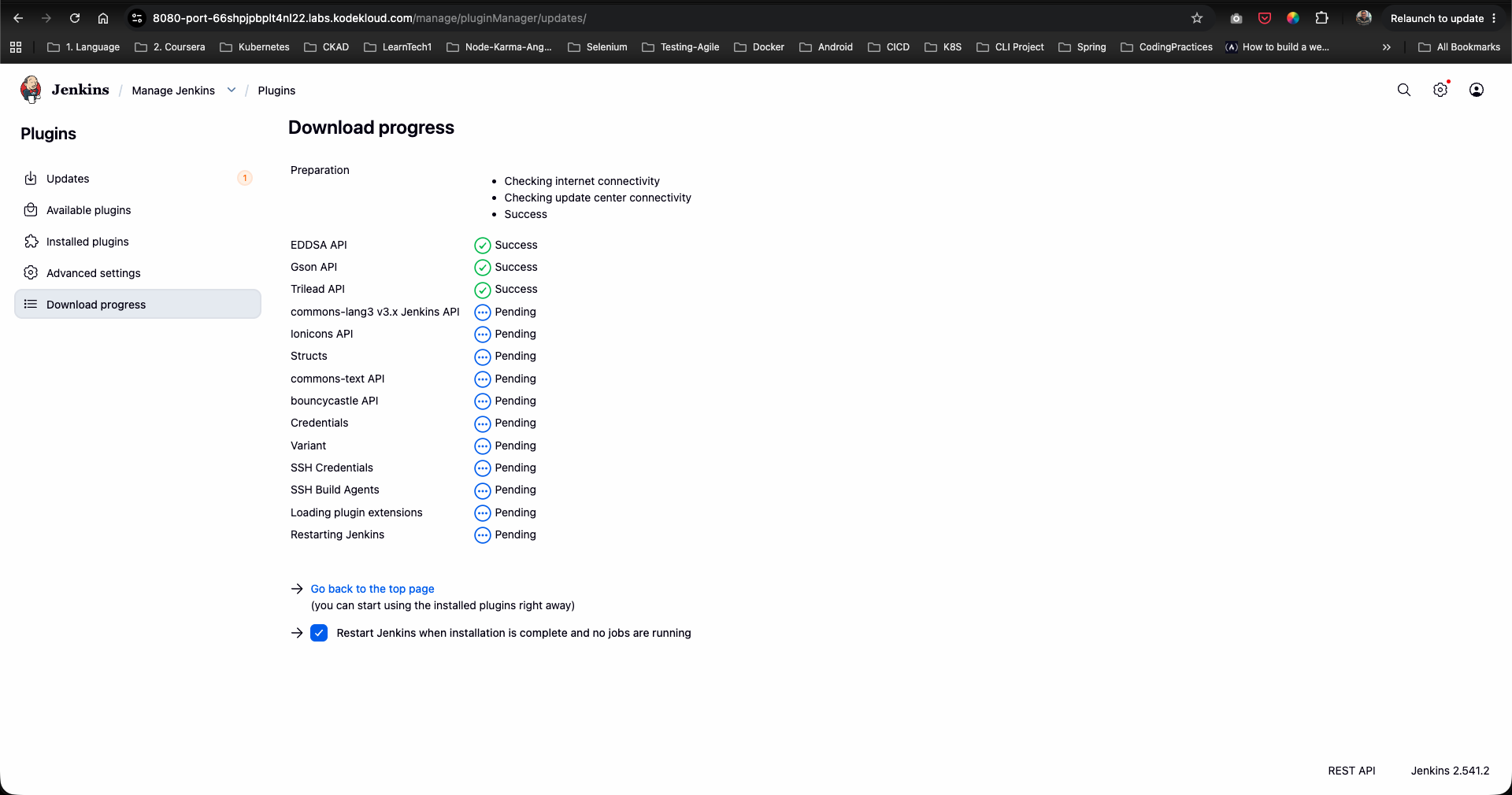This screenshot has height=795, width=1512.
Task: Bookmark page with star icon
Action: pos(1197,18)
